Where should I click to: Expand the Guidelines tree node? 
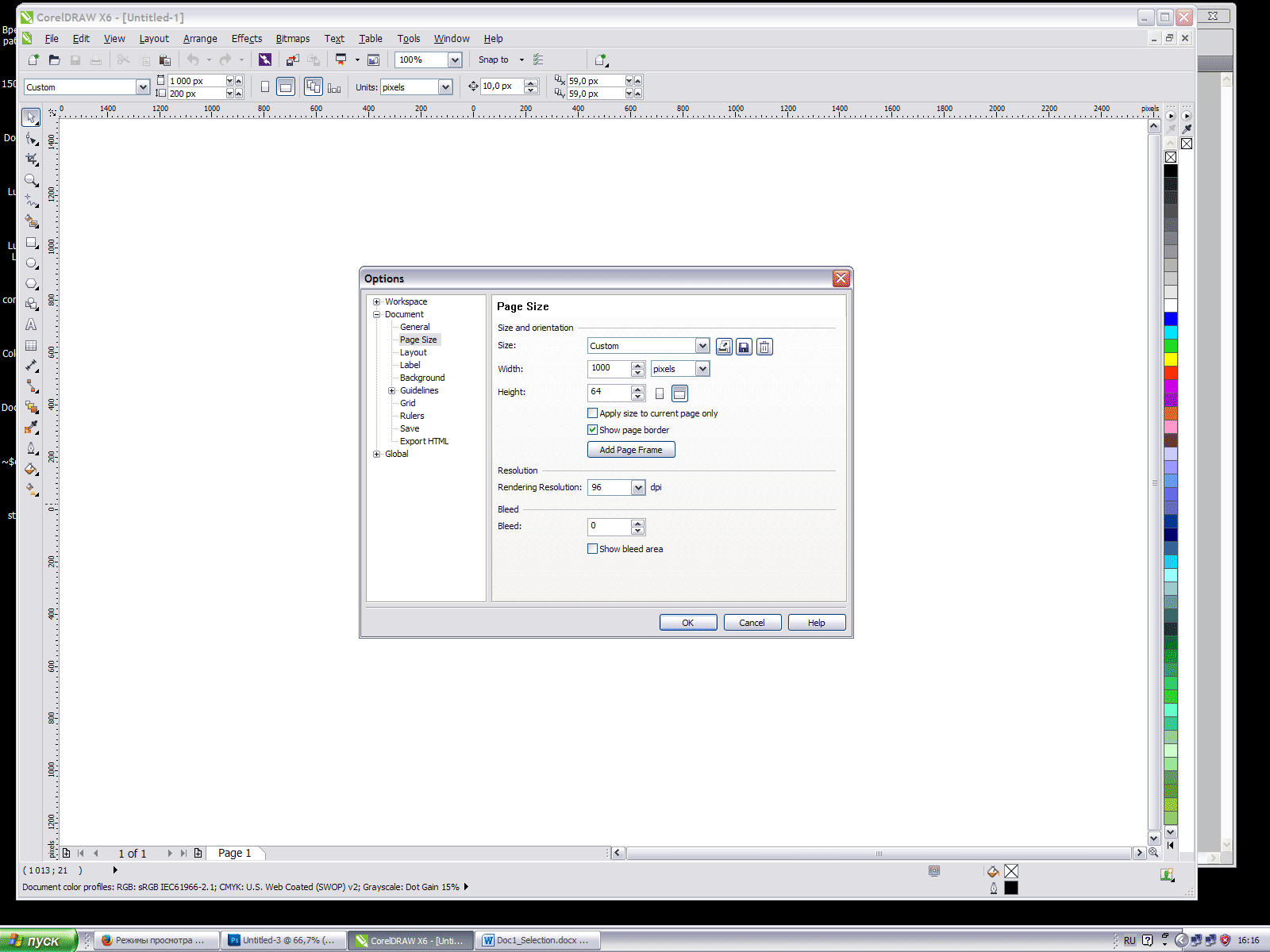click(x=392, y=391)
